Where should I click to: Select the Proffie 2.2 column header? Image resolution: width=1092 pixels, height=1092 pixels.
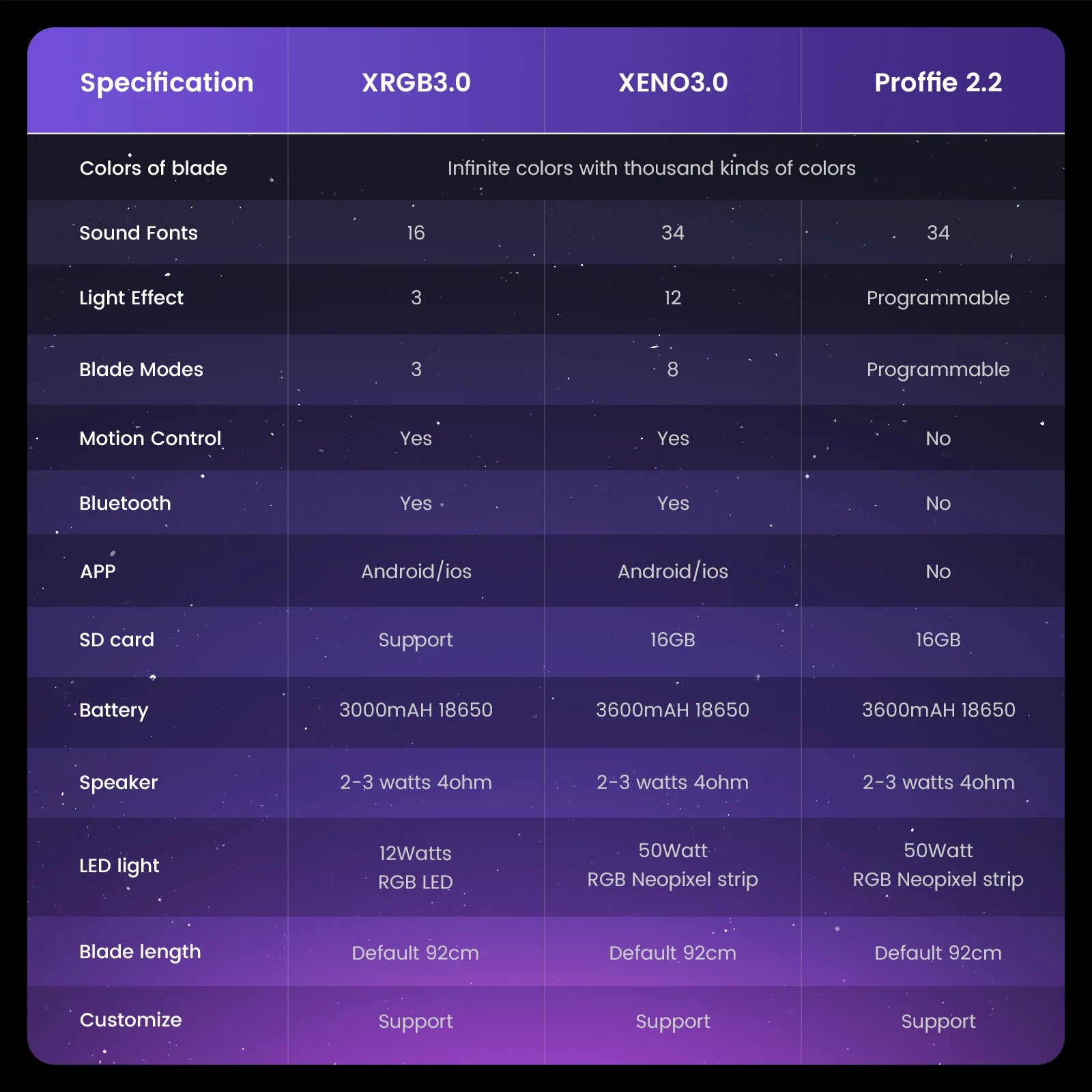click(938, 83)
